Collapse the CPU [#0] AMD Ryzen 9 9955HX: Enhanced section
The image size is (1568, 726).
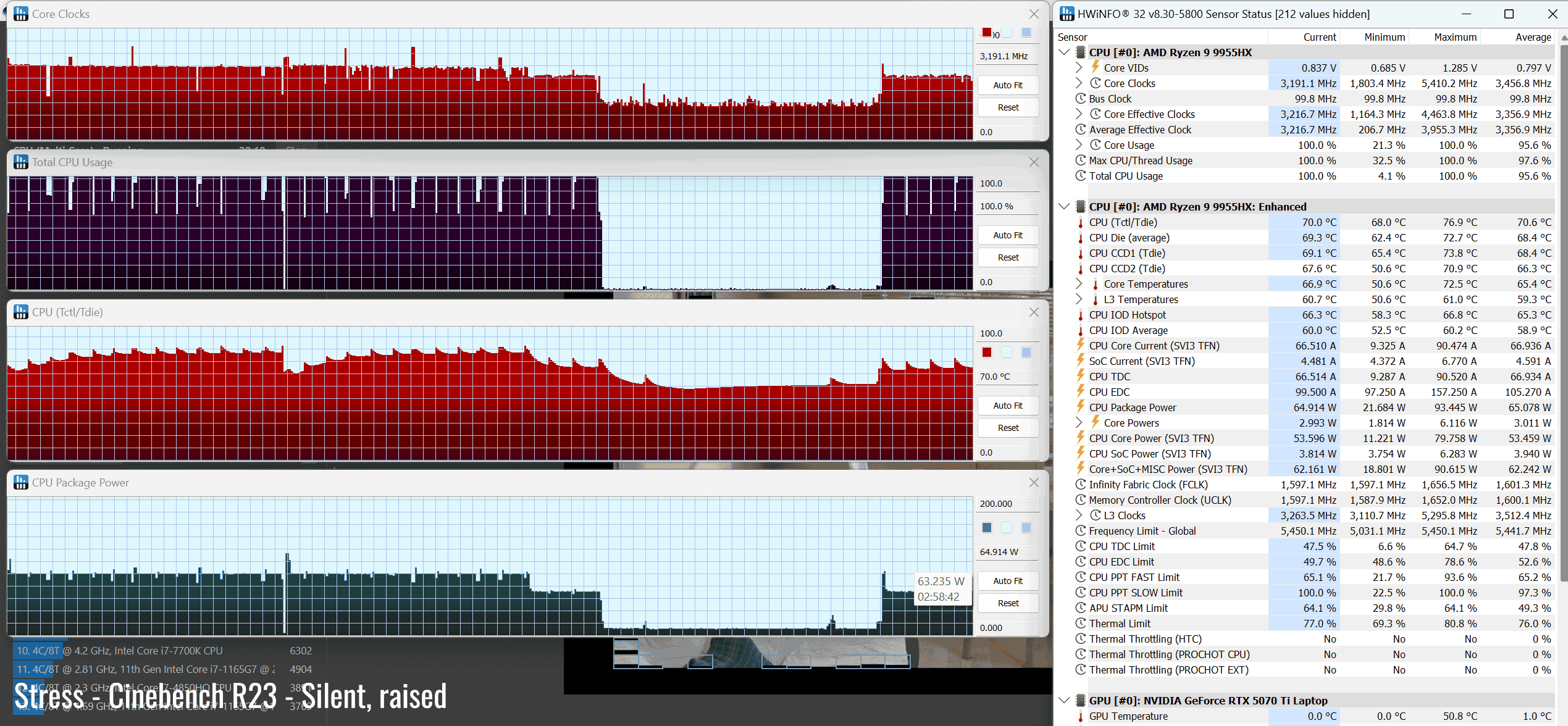click(x=1064, y=206)
